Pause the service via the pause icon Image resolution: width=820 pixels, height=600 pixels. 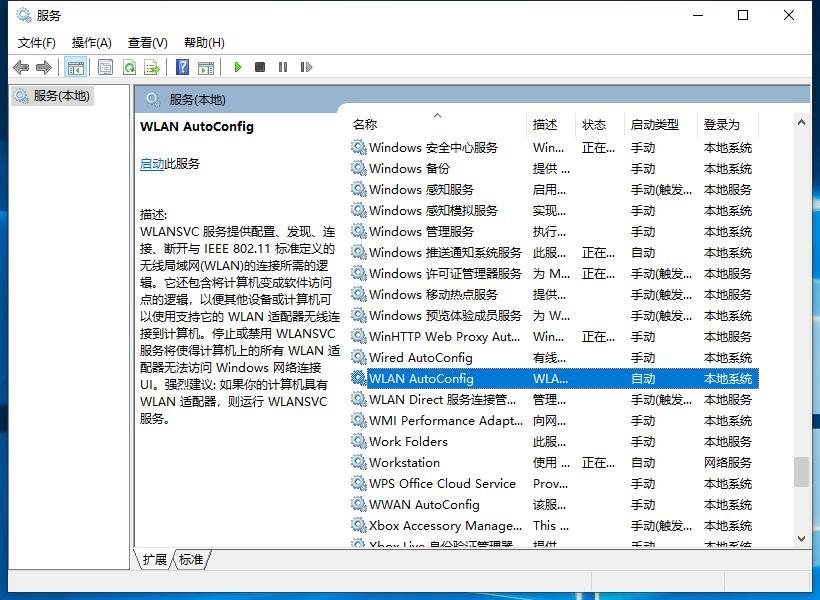pyautogui.click(x=283, y=67)
